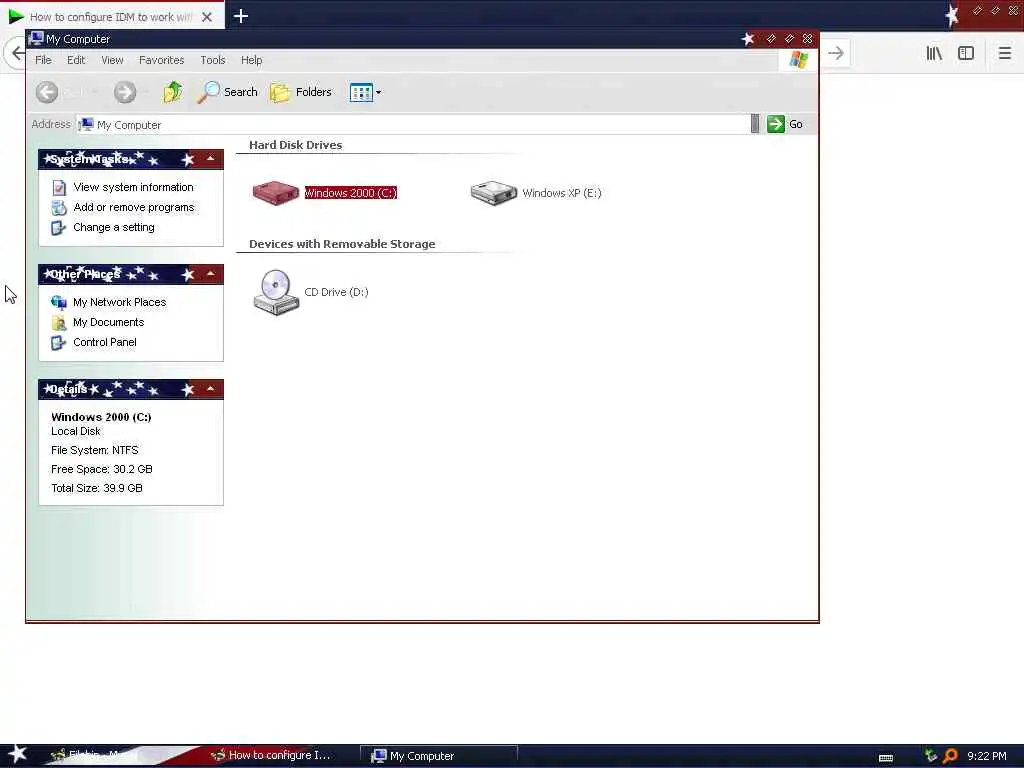Open the address bar dropdown
Screen dimensions: 1024x768
click(755, 123)
